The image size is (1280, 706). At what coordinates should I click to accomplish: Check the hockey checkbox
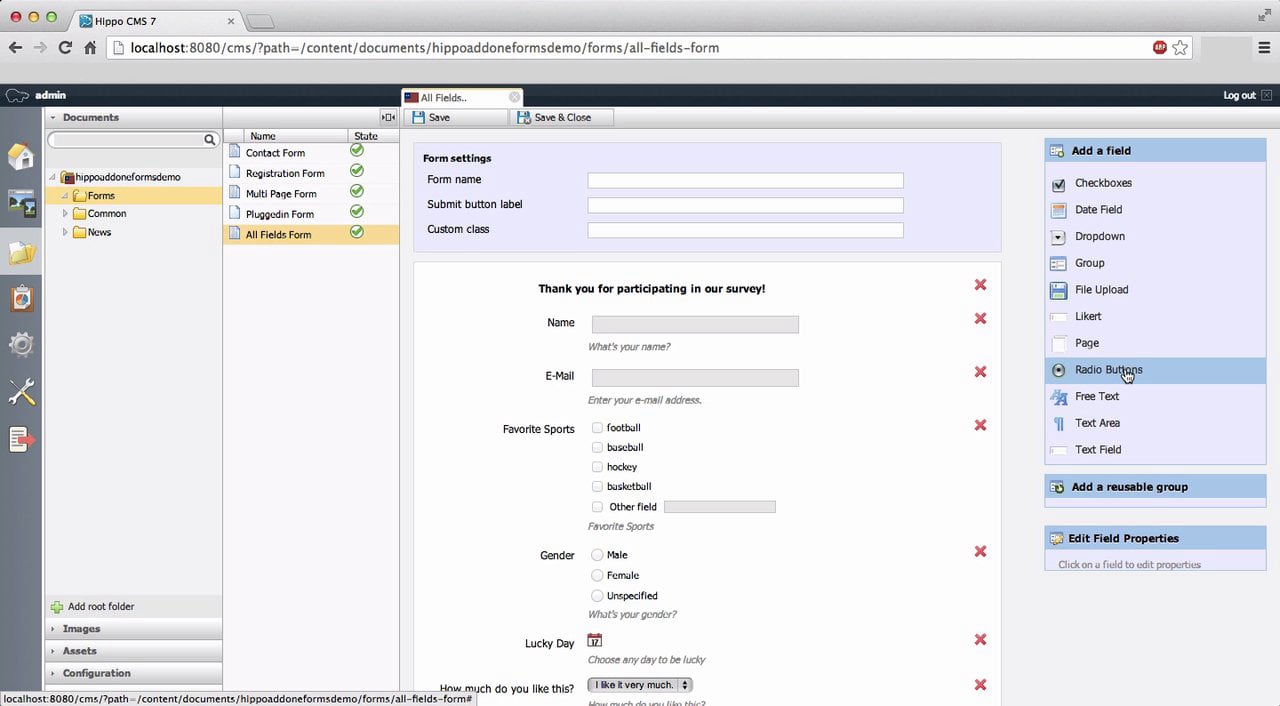[x=597, y=467]
